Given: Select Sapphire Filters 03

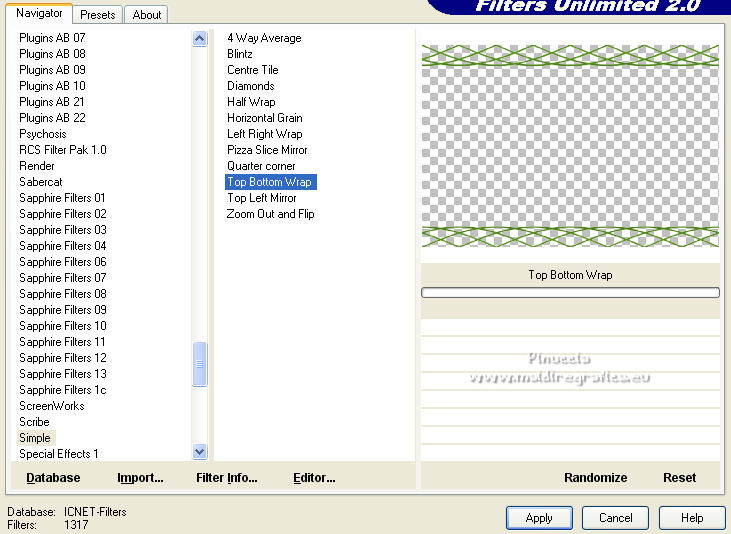Looking at the screenshot, I should coord(62,230).
